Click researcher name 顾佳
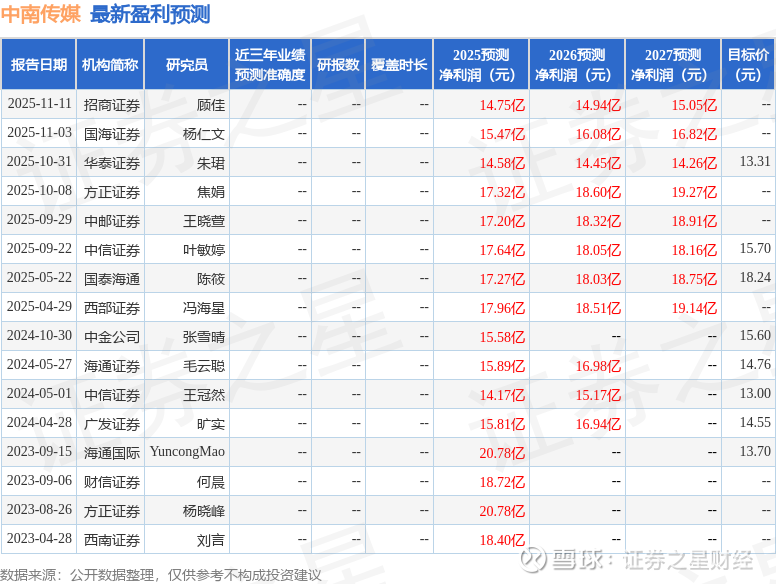 (x=211, y=105)
